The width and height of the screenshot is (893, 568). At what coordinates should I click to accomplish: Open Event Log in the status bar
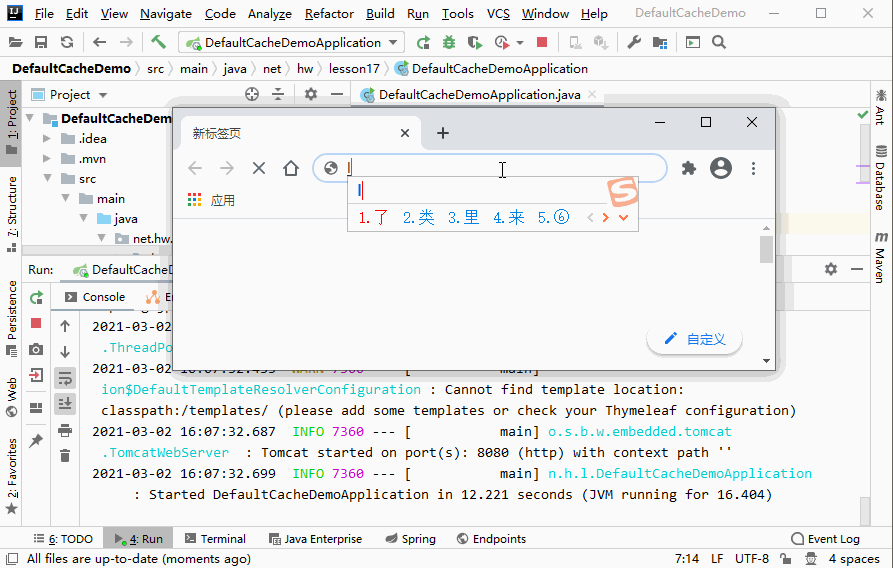825,538
